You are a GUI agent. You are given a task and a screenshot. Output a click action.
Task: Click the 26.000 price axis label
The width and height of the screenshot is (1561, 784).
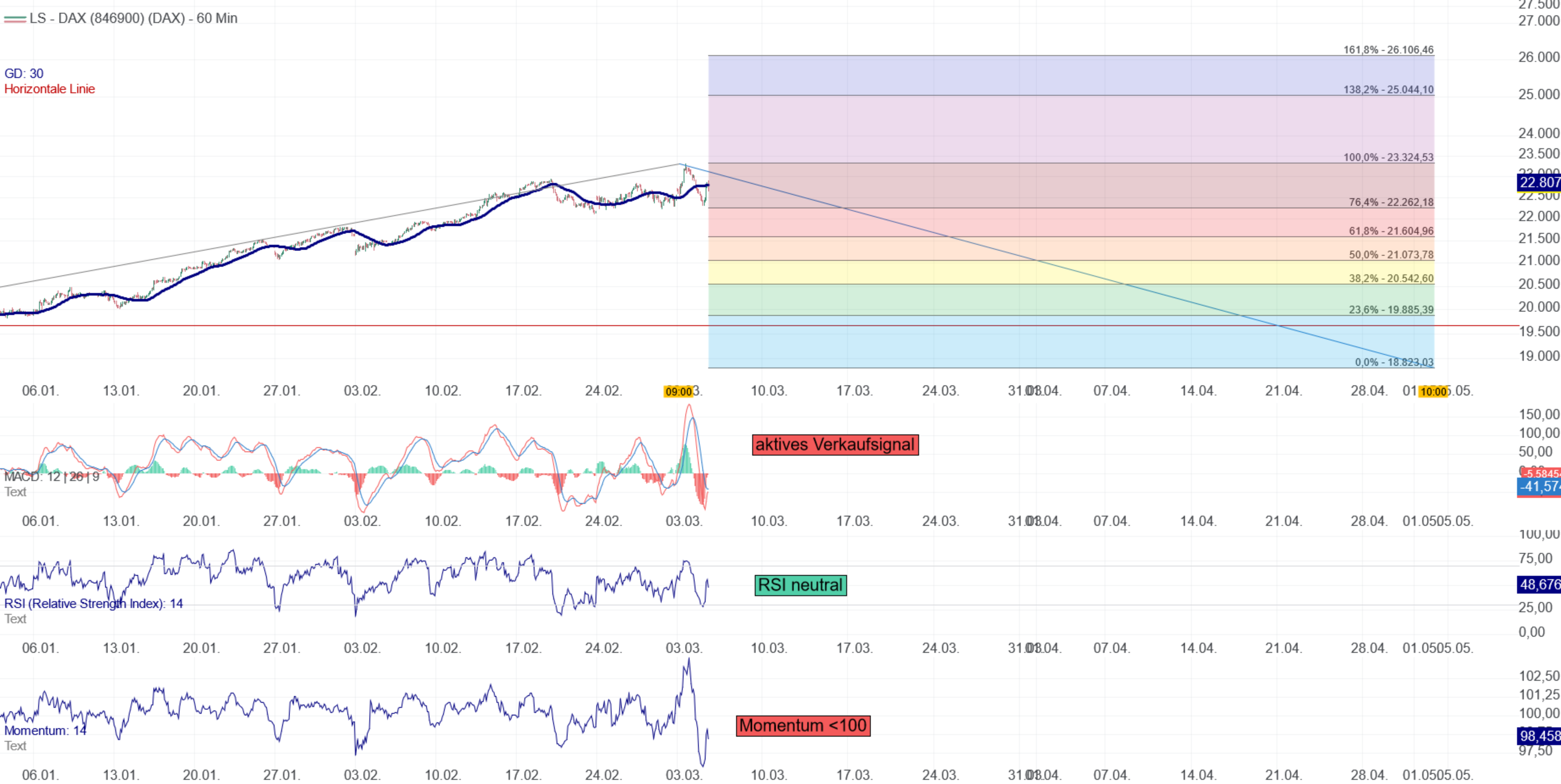(1539, 57)
